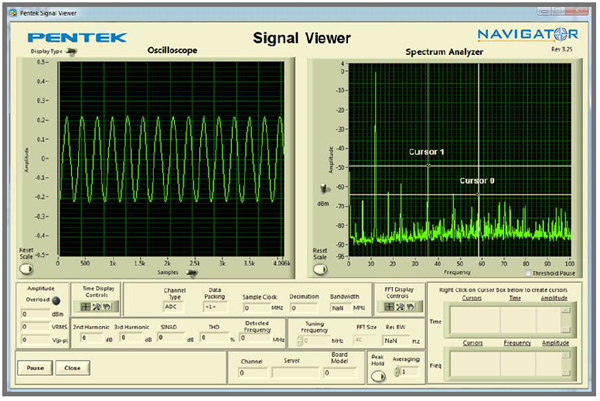The width and height of the screenshot is (600, 401).
Task: Select the pan hand tool in FFT Display Controls
Action: [x=410, y=307]
